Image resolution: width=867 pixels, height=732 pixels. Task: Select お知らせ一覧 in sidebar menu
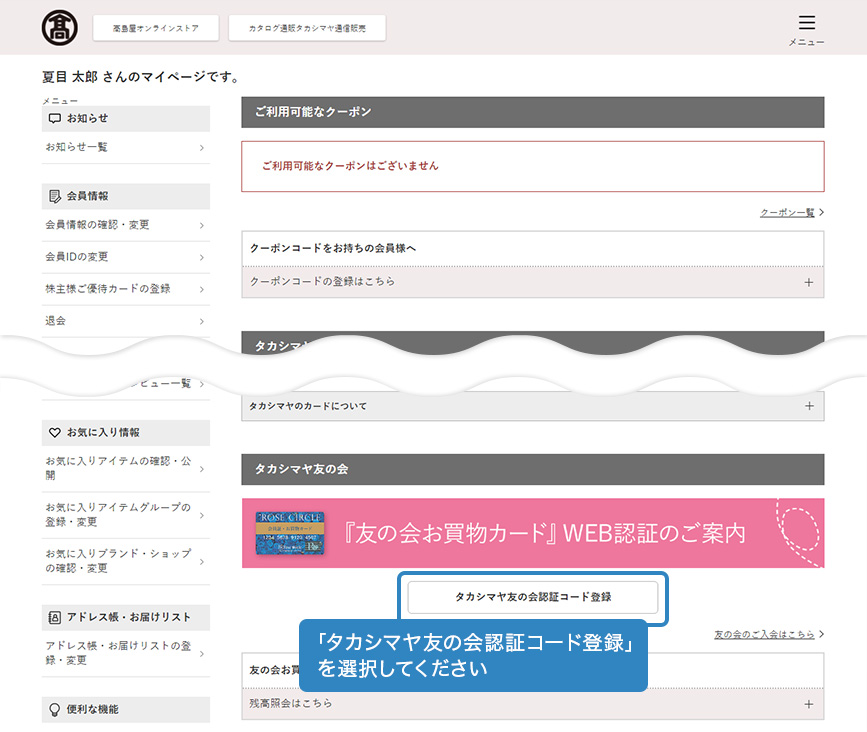pos(125,147)
